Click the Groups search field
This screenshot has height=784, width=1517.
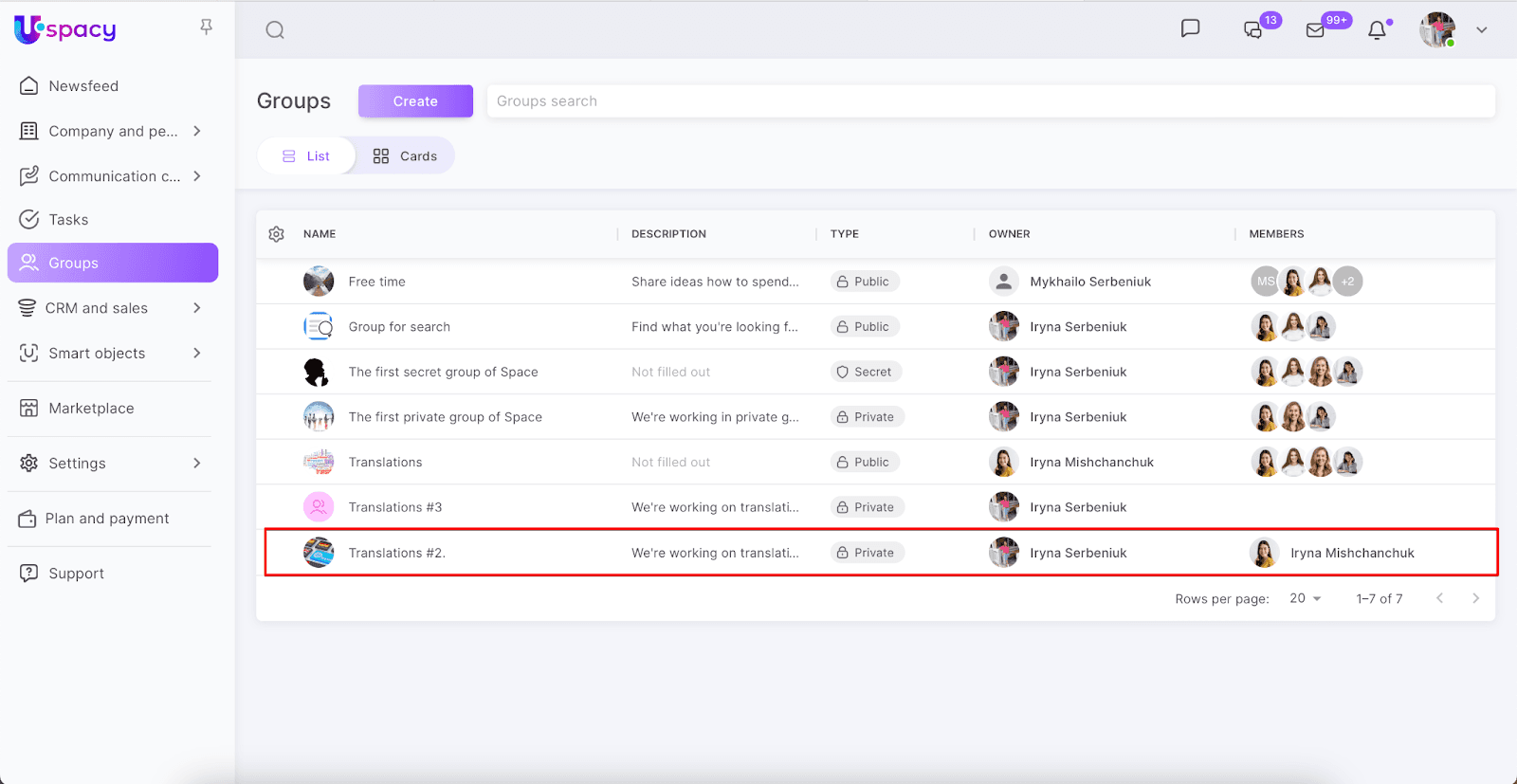coord(990,101)
